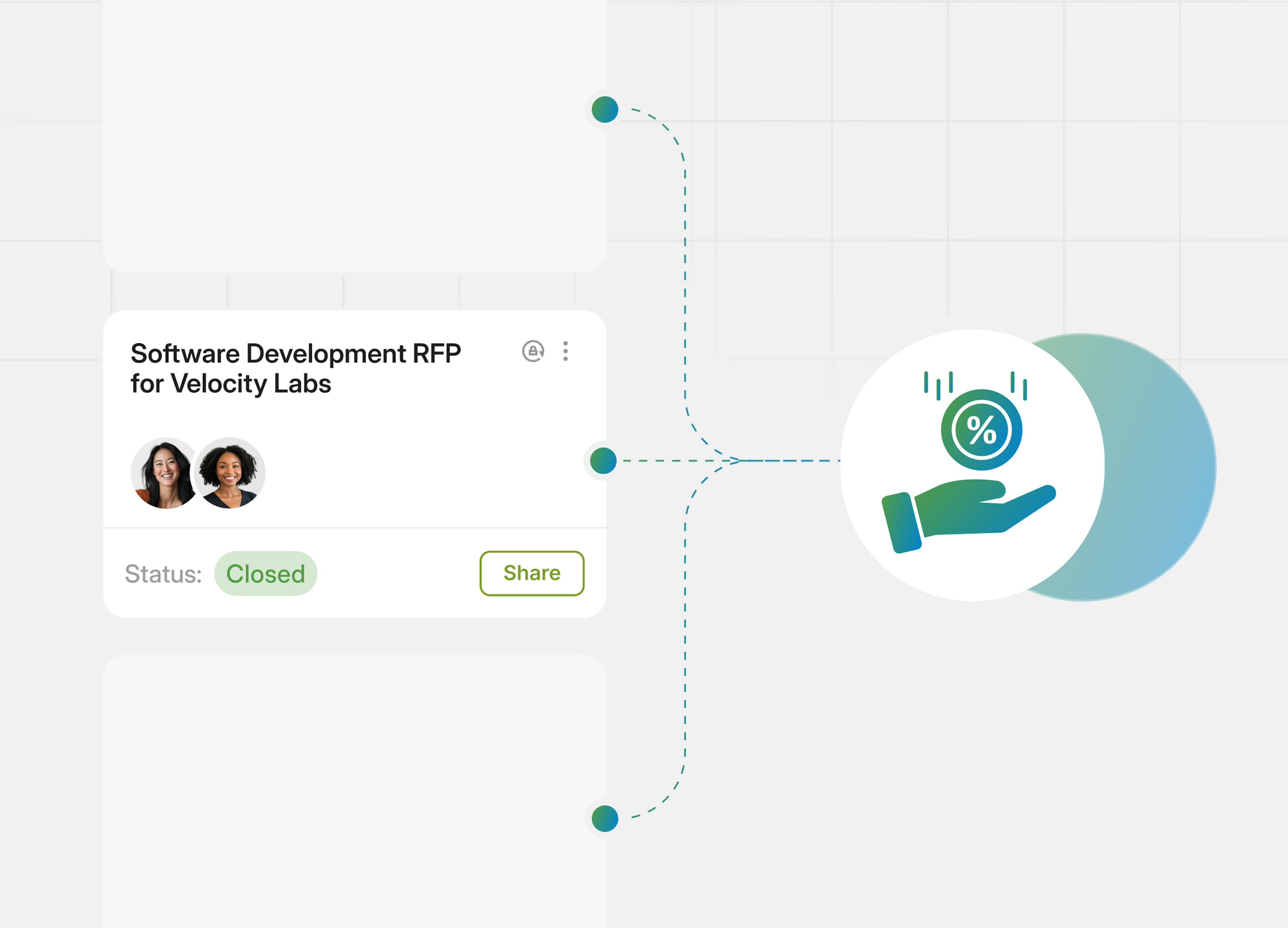Select the blank card above the RFP card

click(355, 136)
